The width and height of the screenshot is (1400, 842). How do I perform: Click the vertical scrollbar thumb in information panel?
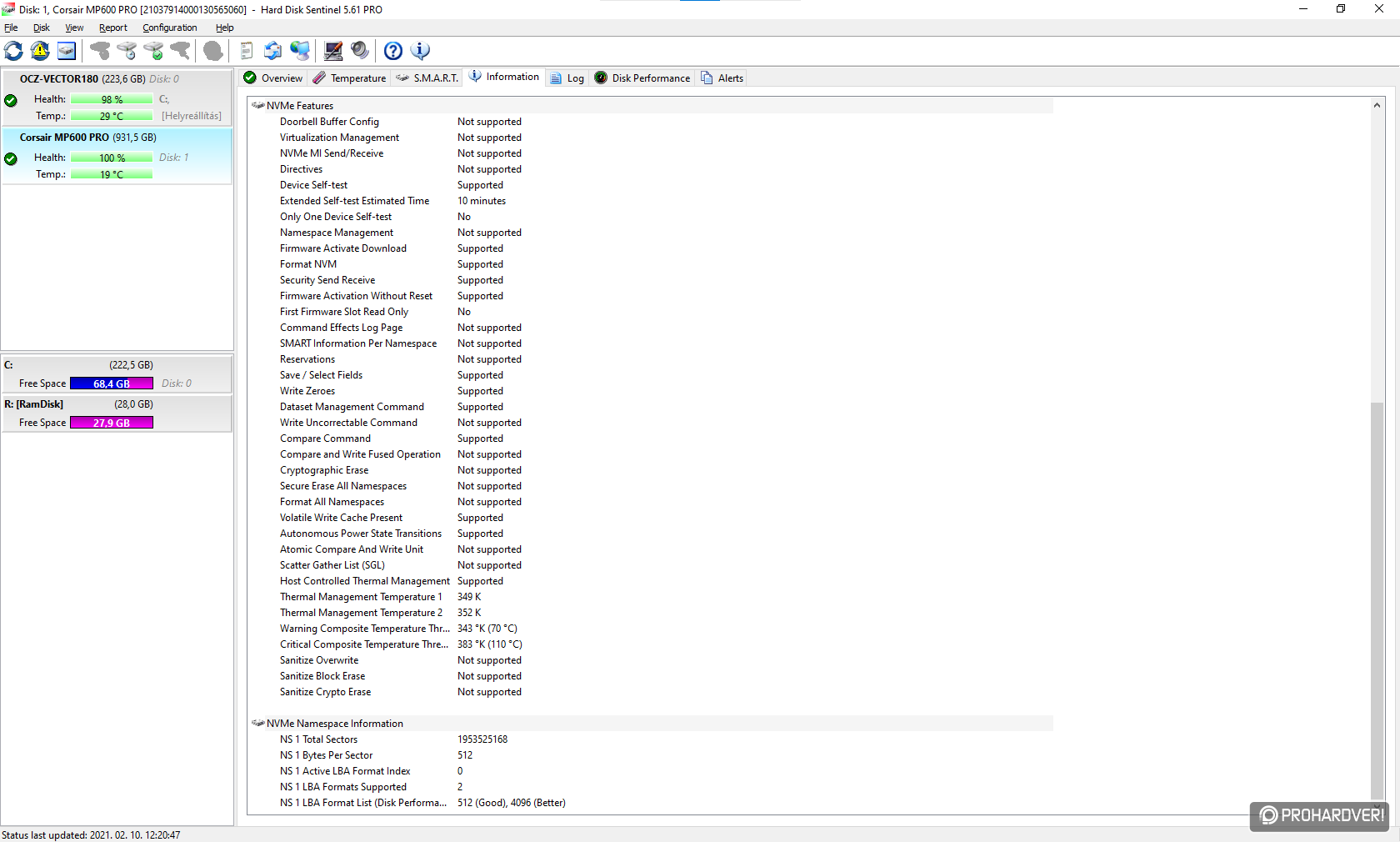click(1377, 600)
